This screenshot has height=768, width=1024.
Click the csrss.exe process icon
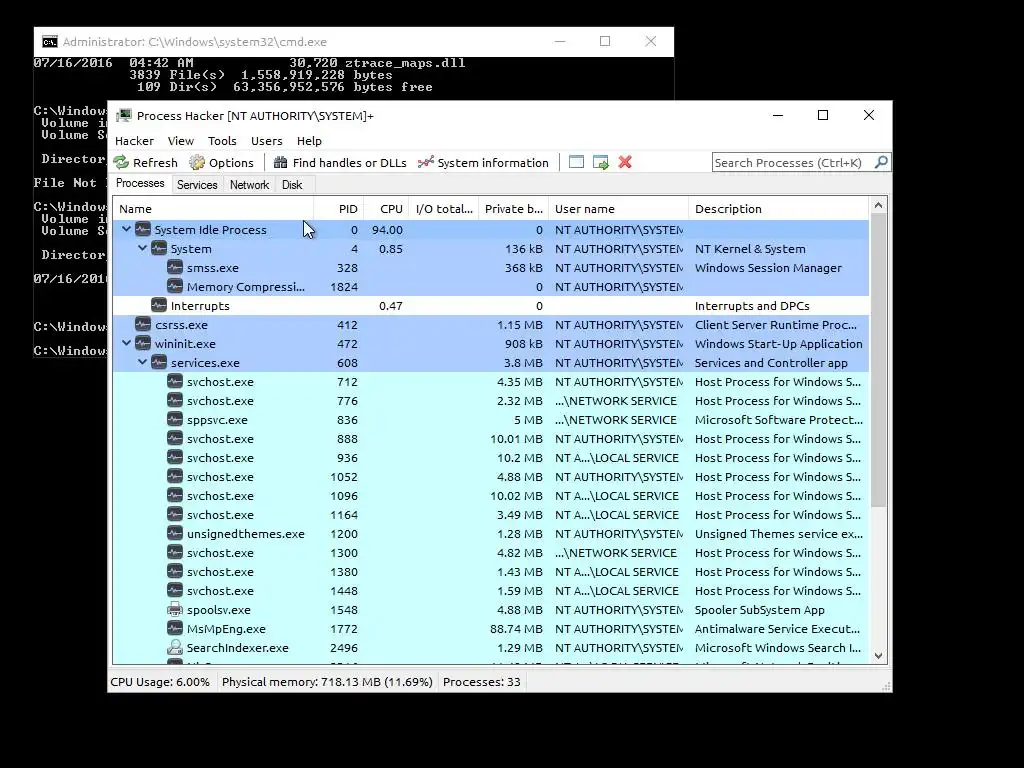[x=143, y=324]
